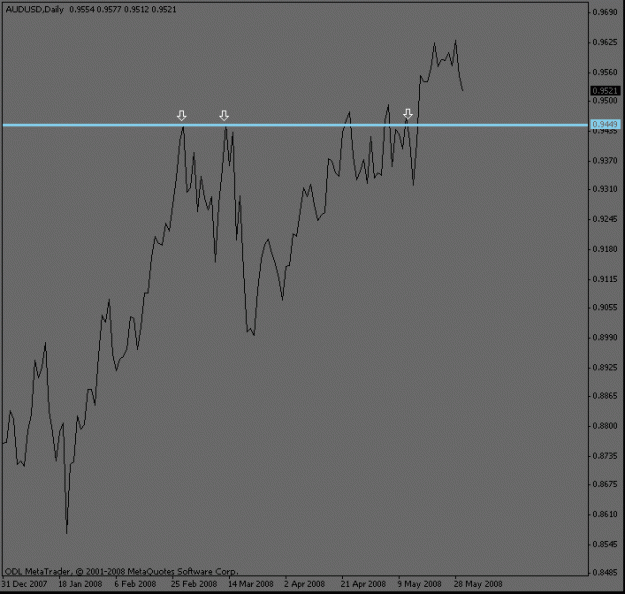625x594 pixels.
Task: Select the third down arrow marker near May
Action: coord(407,114)
